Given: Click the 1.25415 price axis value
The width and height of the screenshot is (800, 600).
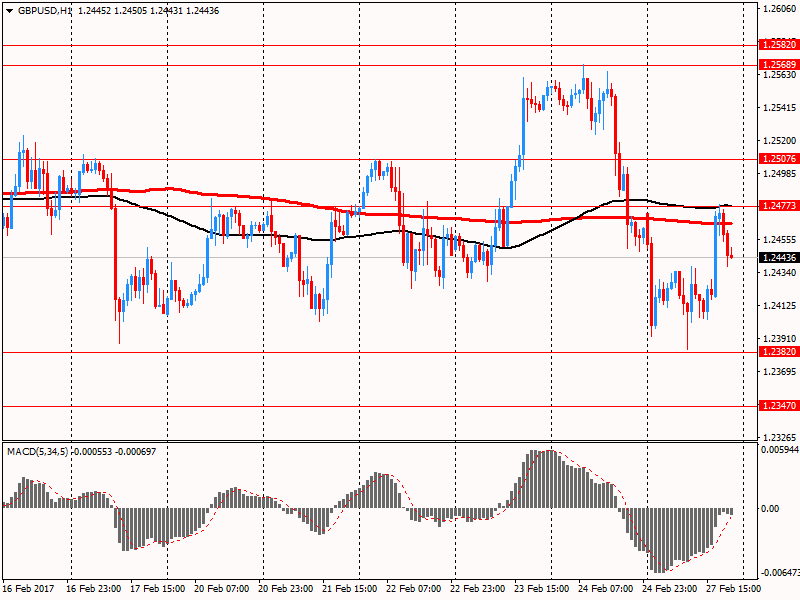Looking at the screenshot, I should click(780, 108).
